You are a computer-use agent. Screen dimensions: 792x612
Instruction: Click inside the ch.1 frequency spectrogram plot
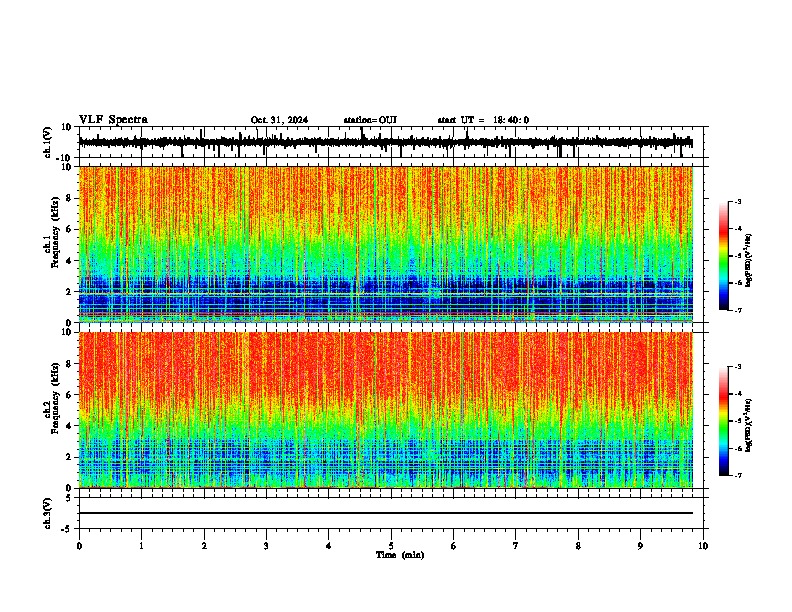coord(386,244)
